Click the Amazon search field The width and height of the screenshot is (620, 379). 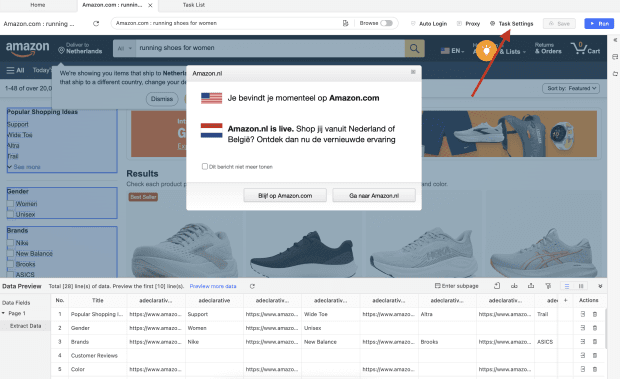pos(270,48)
